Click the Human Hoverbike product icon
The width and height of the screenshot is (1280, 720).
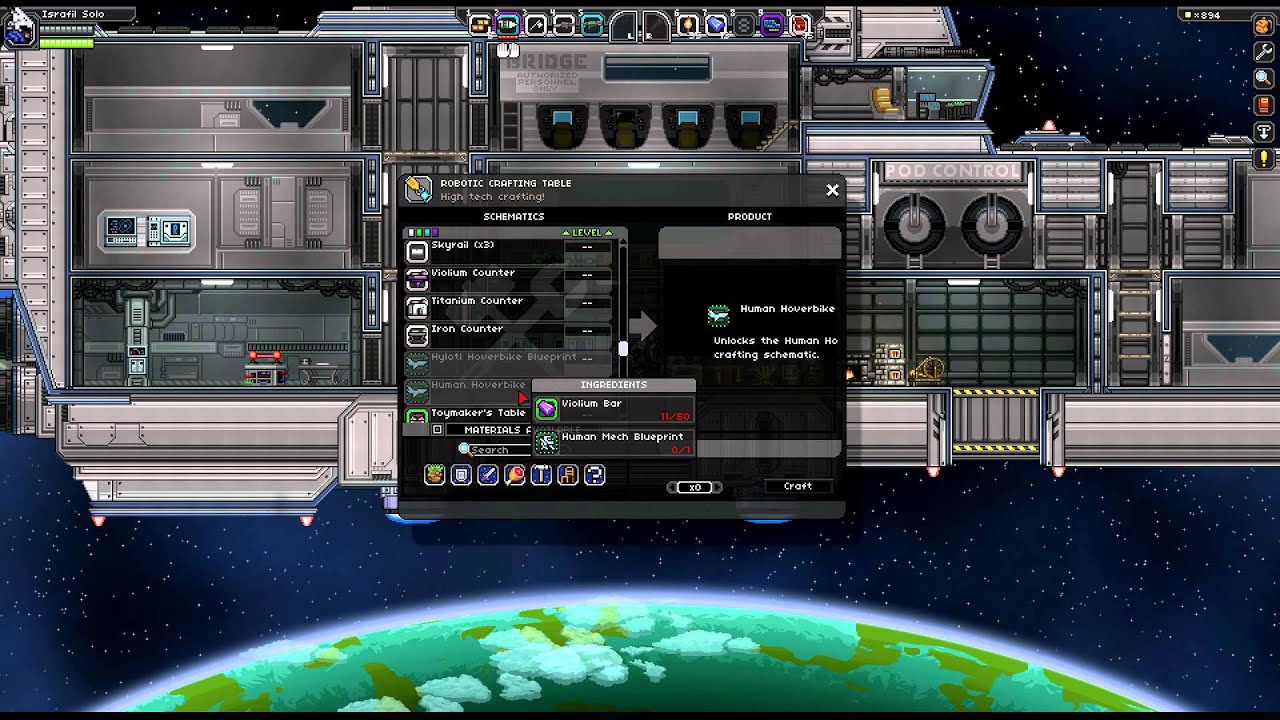718,316
